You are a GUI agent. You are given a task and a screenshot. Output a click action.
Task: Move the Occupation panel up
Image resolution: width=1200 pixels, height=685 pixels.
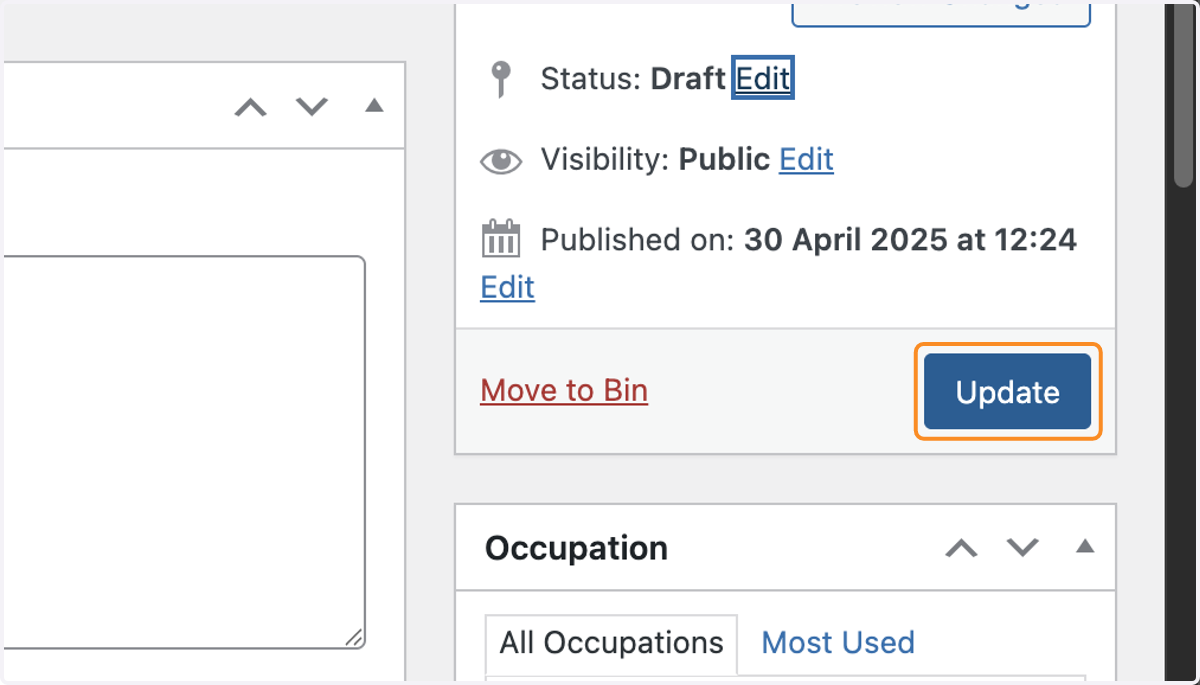(961, 547)
